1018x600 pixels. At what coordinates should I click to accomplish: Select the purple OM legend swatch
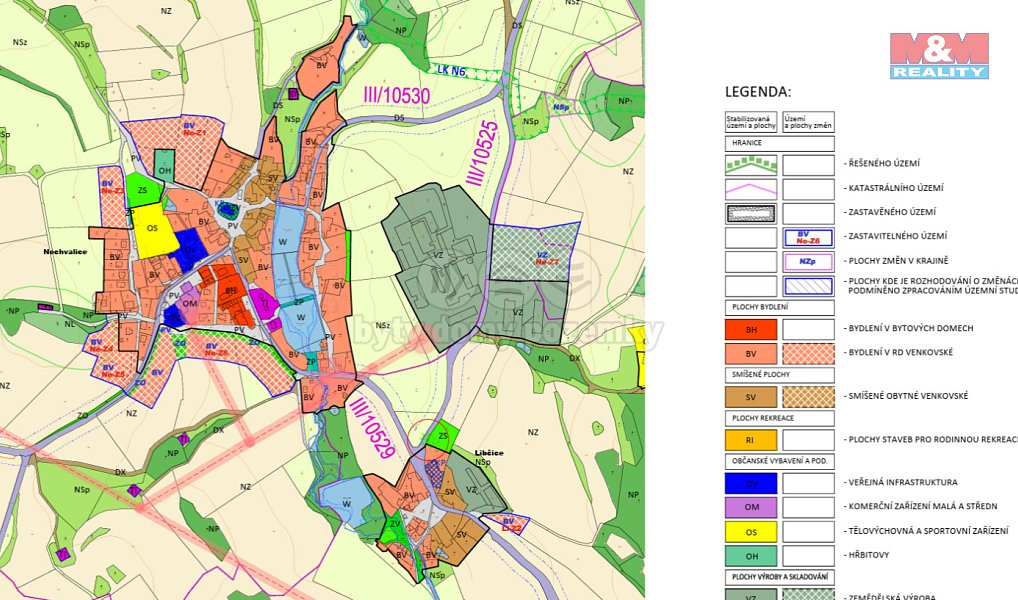751,507
